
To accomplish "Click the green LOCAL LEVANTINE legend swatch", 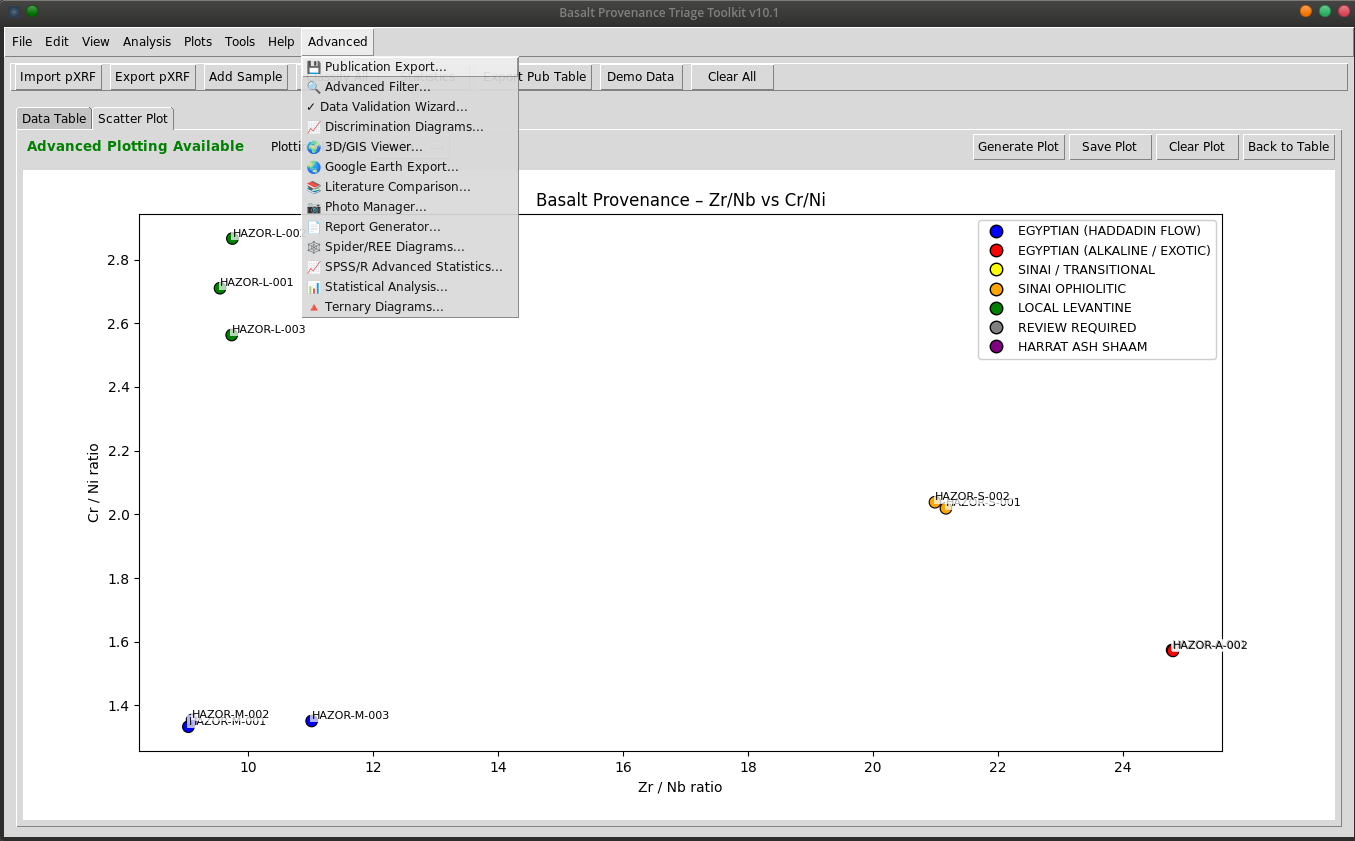I will coord(995,307).
